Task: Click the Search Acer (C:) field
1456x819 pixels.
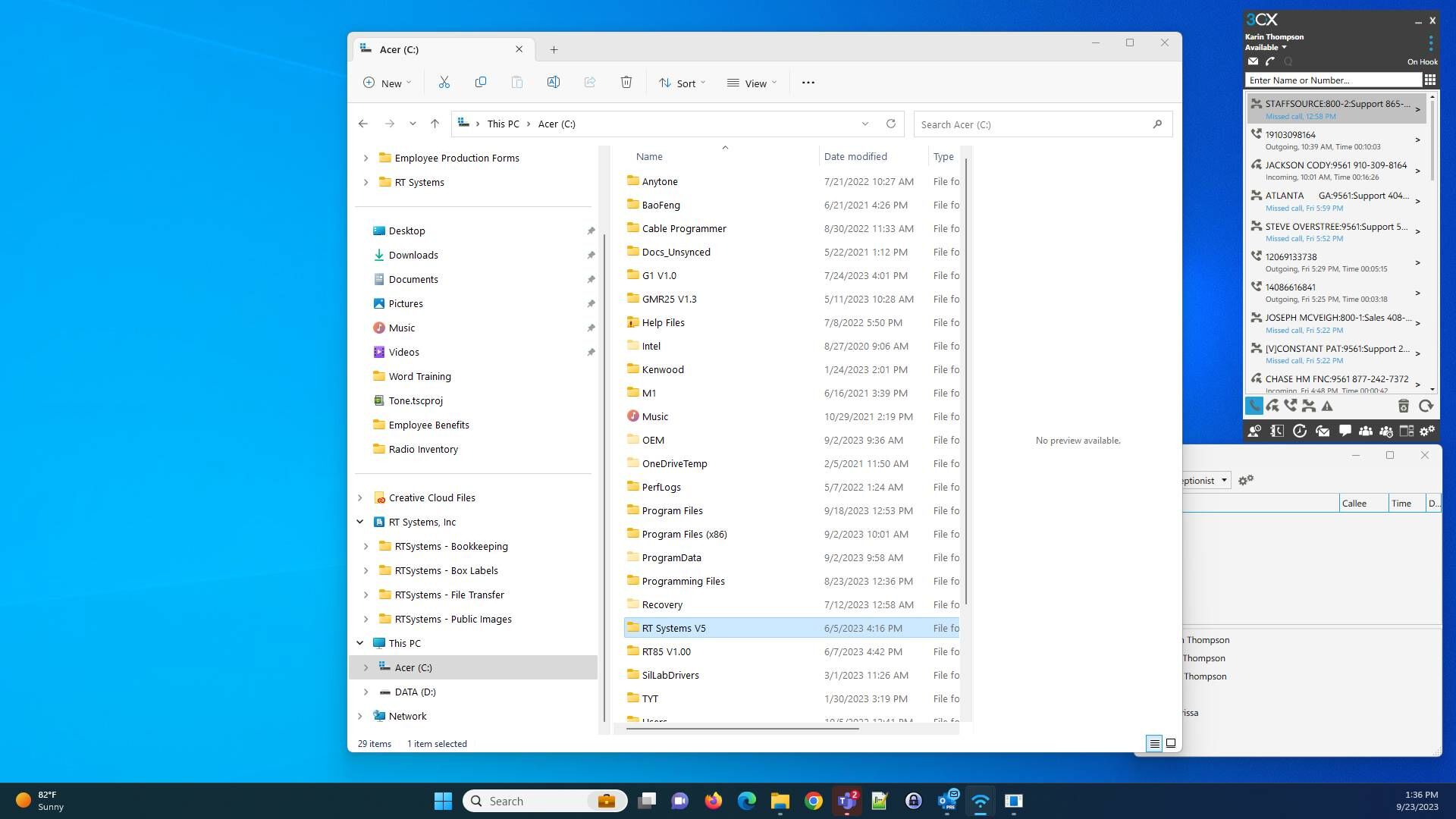Action: pyautogui.click(x=1043, y=124)
